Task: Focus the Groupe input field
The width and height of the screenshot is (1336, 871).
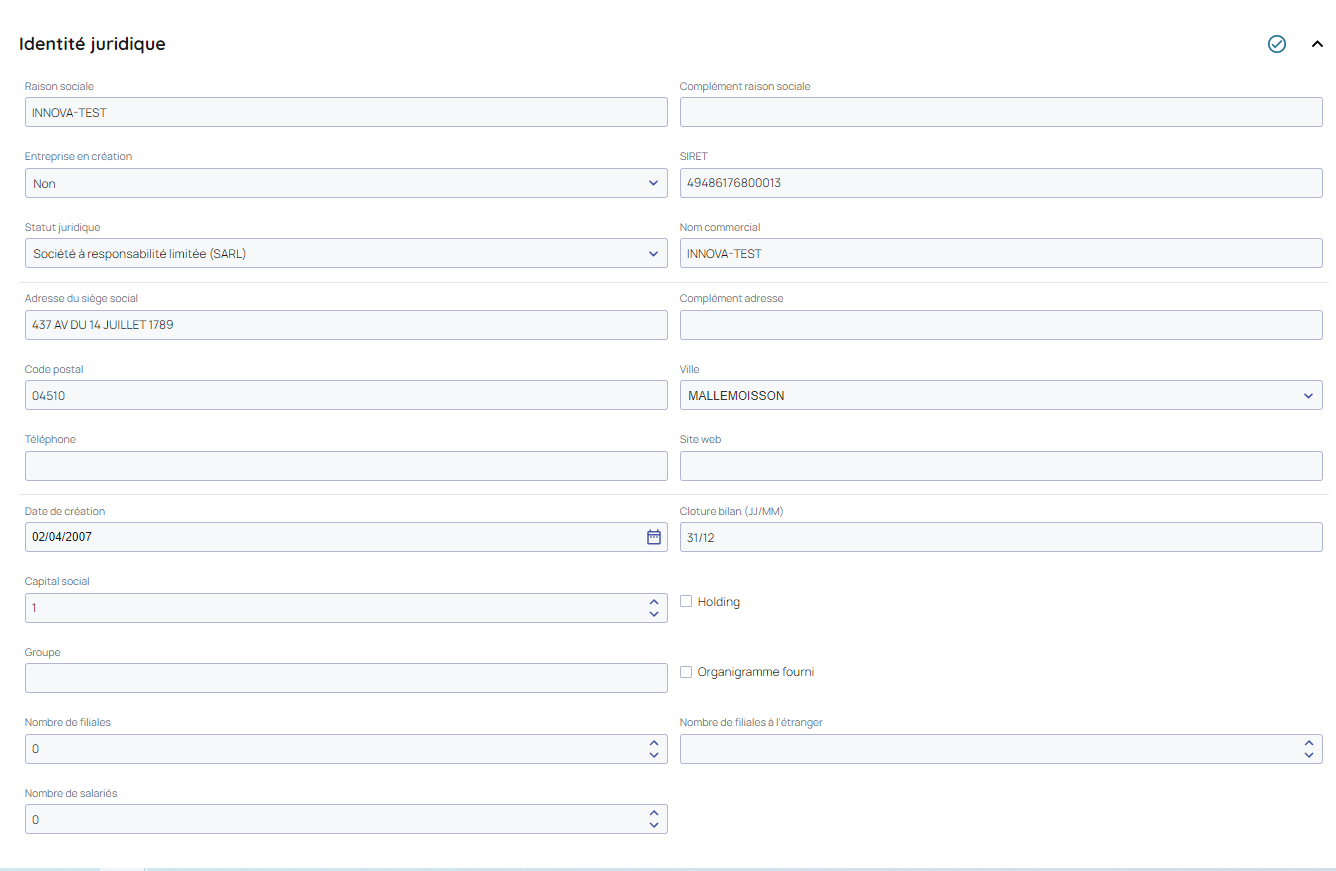Action: click(x=345, y=678)
